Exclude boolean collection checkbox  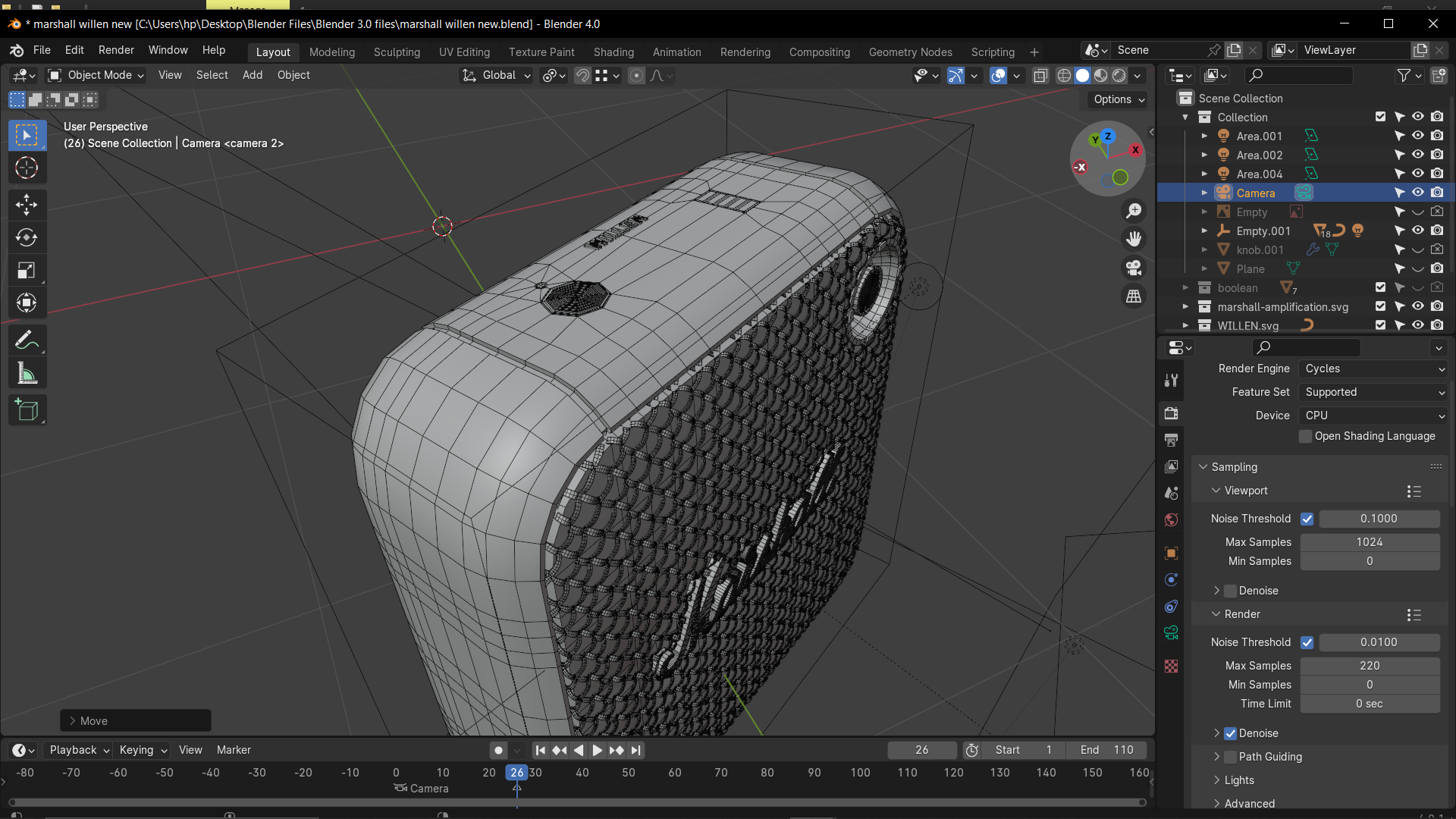click(1380, 287)
